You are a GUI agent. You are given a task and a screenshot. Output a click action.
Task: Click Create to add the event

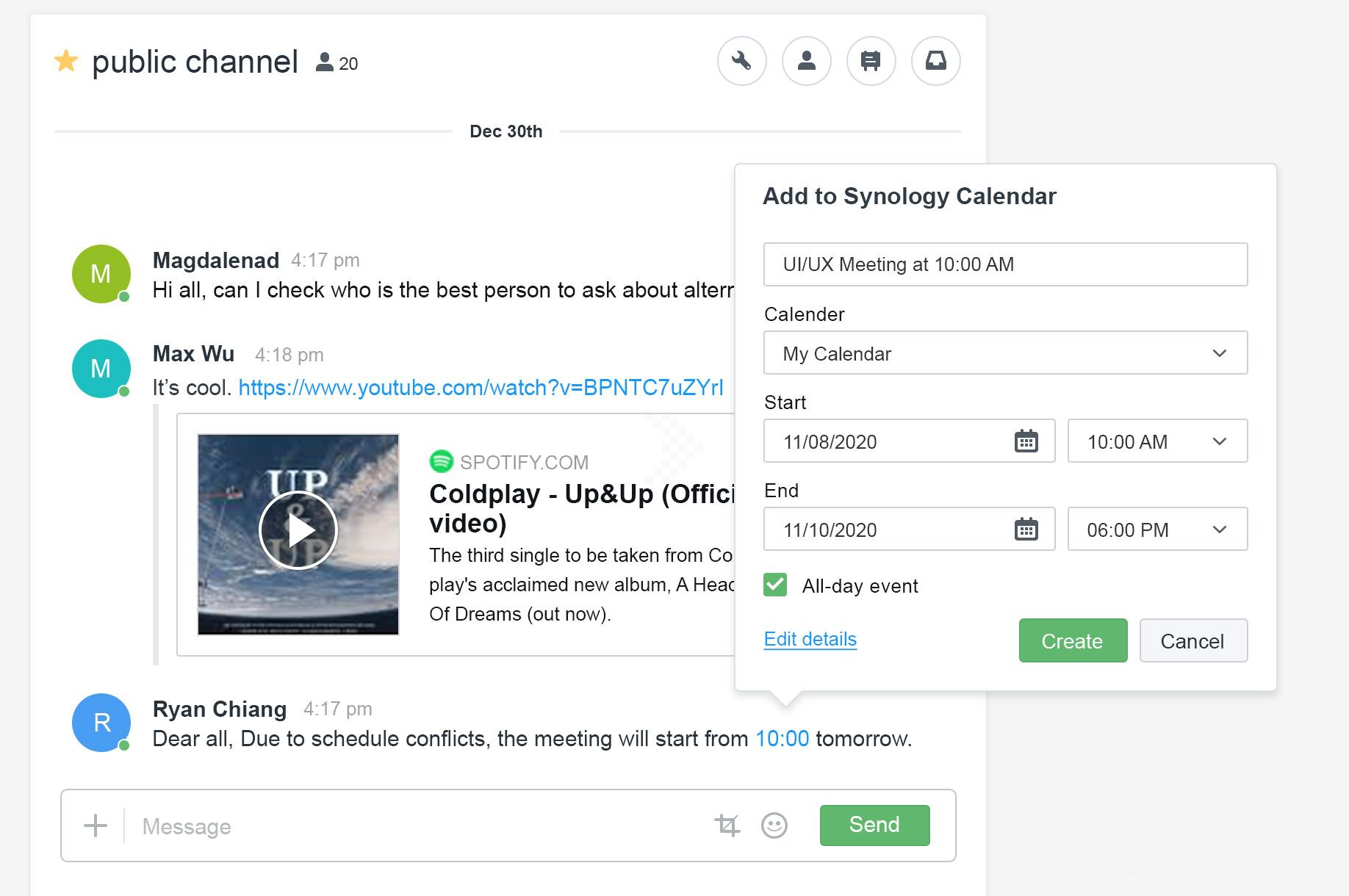[1072, 640]
